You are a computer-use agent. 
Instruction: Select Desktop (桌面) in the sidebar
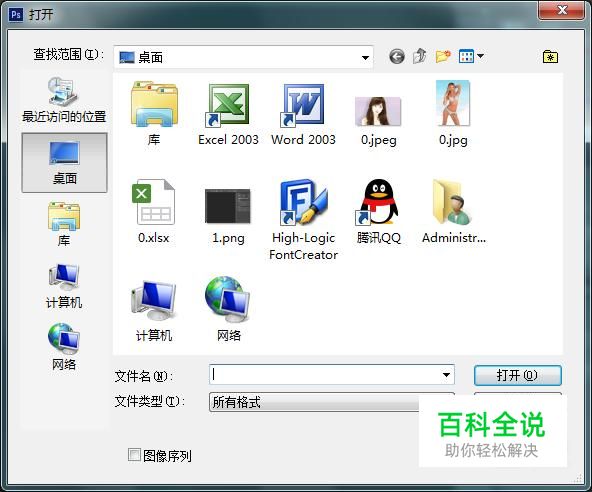pyautogui.click(x=64, y=162)
